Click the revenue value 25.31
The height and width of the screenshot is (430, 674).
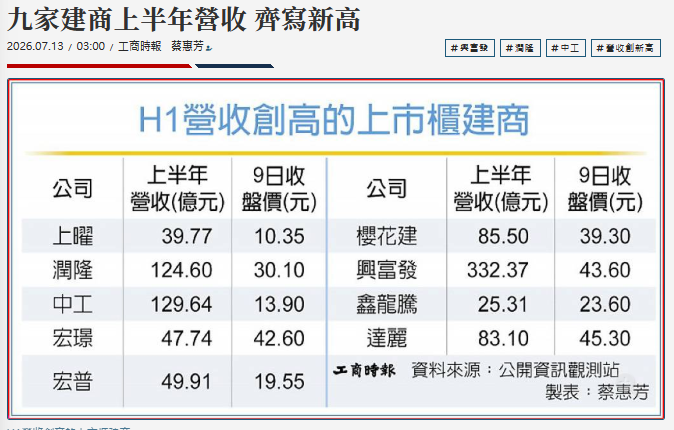[x=503, y=304]
